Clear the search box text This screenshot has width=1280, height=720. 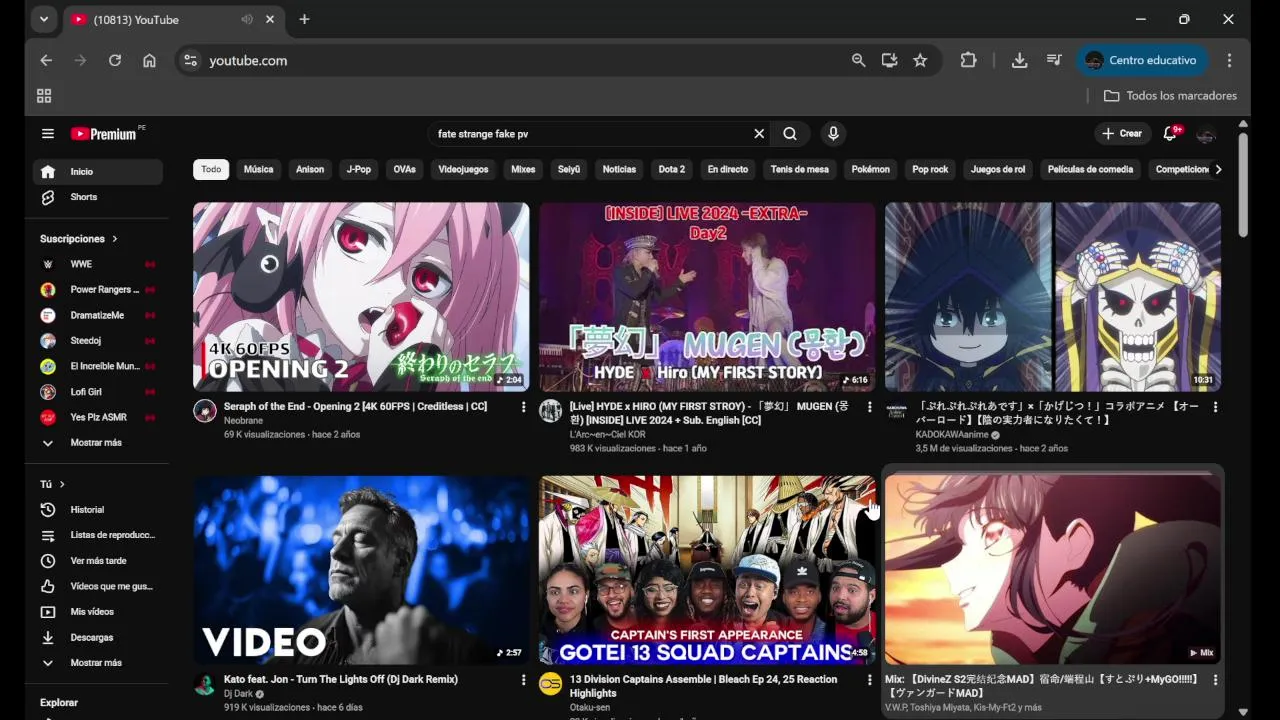coord(759,133)
